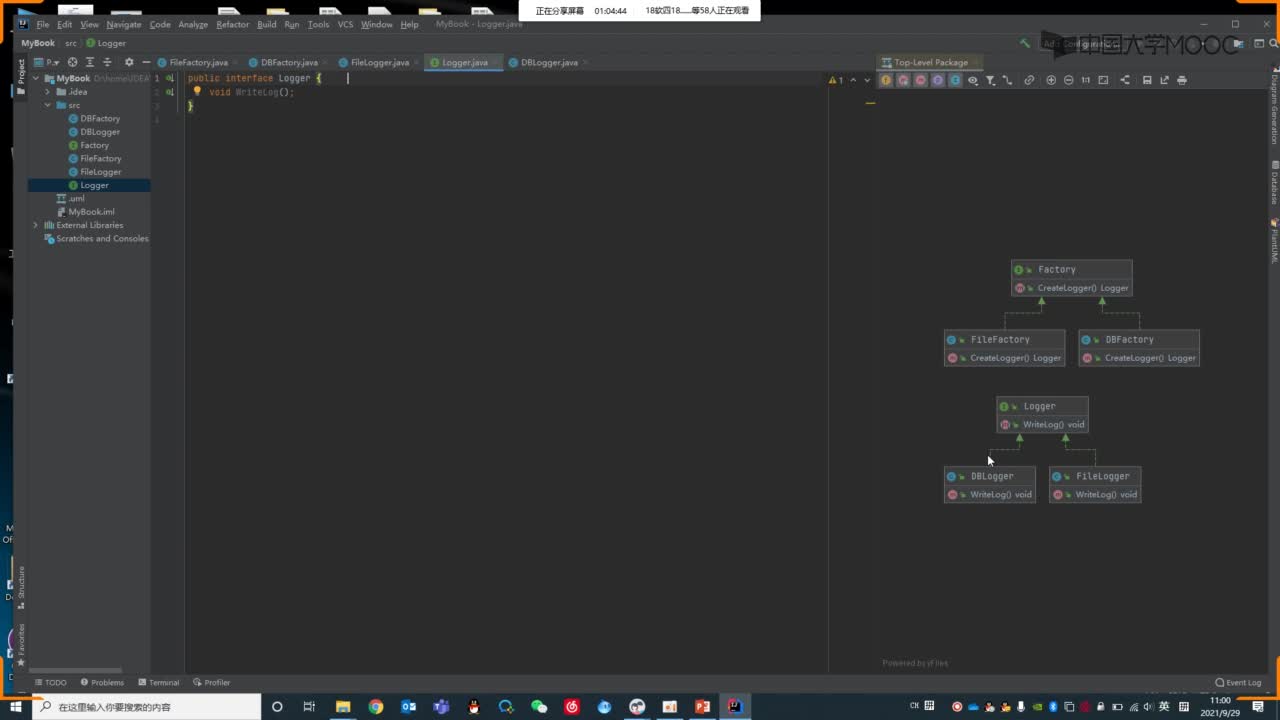Click collapse all icon in Project panel

pyautogui.click(x=106, y=62)
